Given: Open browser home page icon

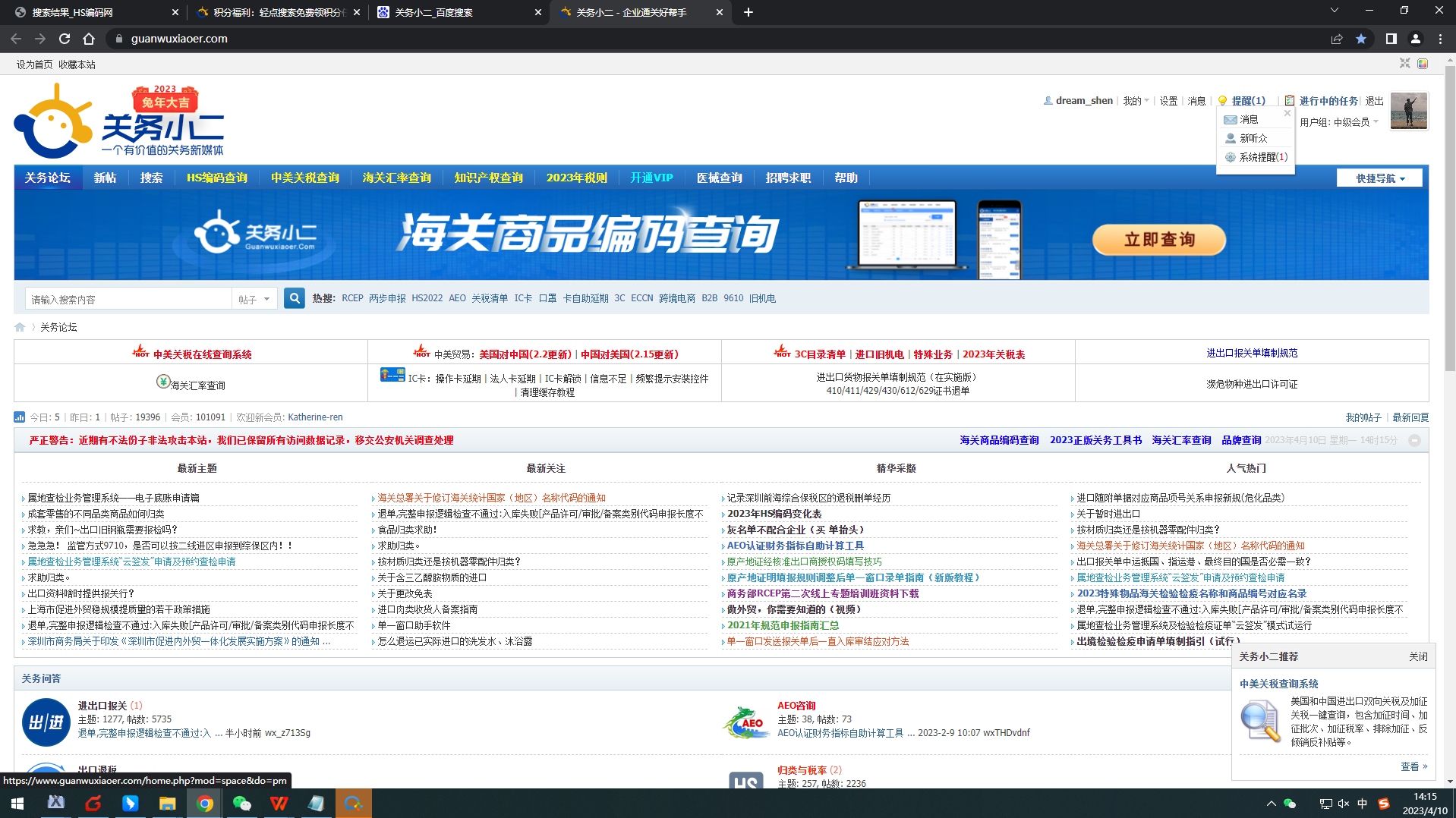Looking at the screenshot, I should [89, 39].
